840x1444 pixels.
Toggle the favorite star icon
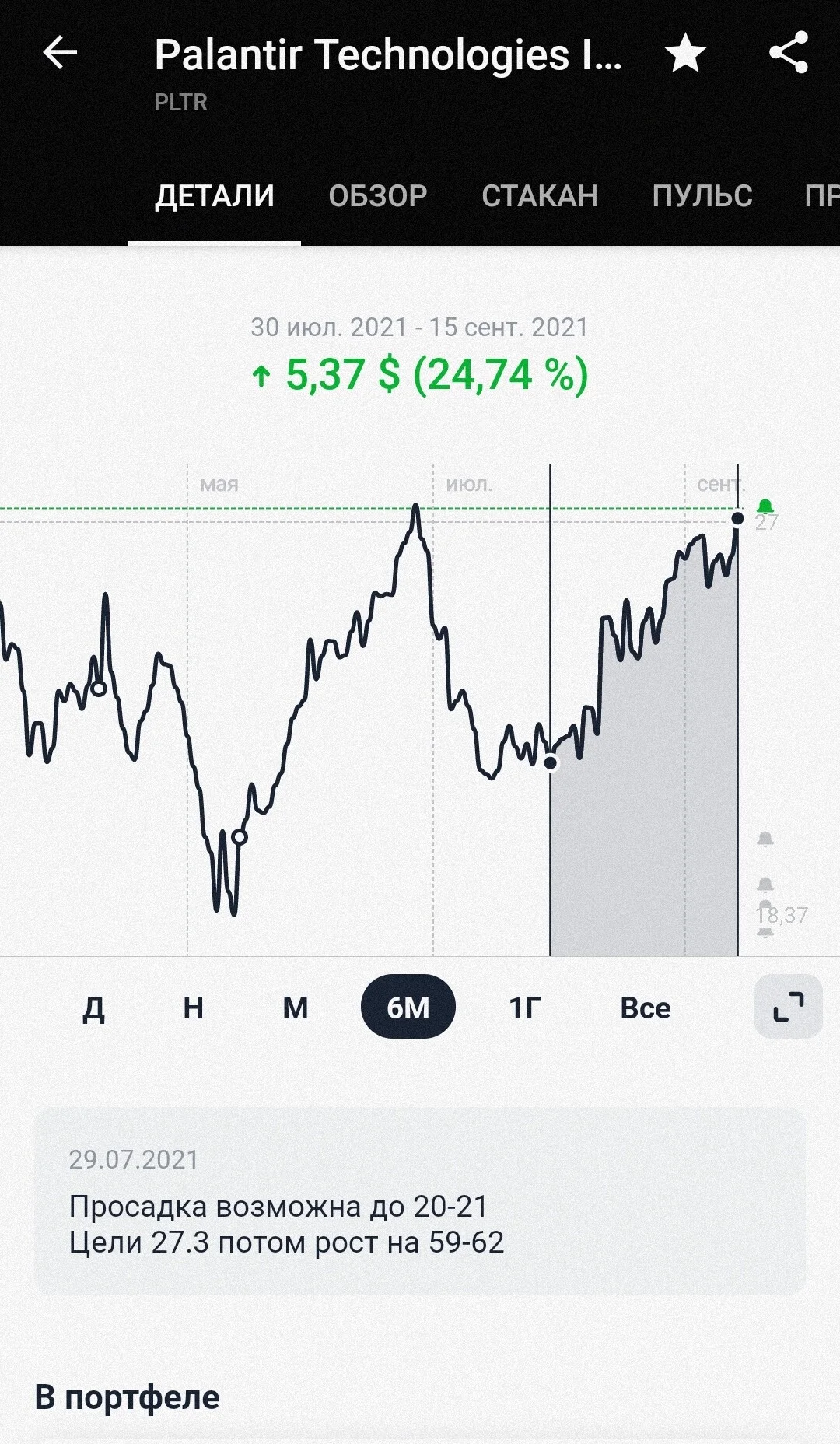pyautogui.click(x=685, y=53)
